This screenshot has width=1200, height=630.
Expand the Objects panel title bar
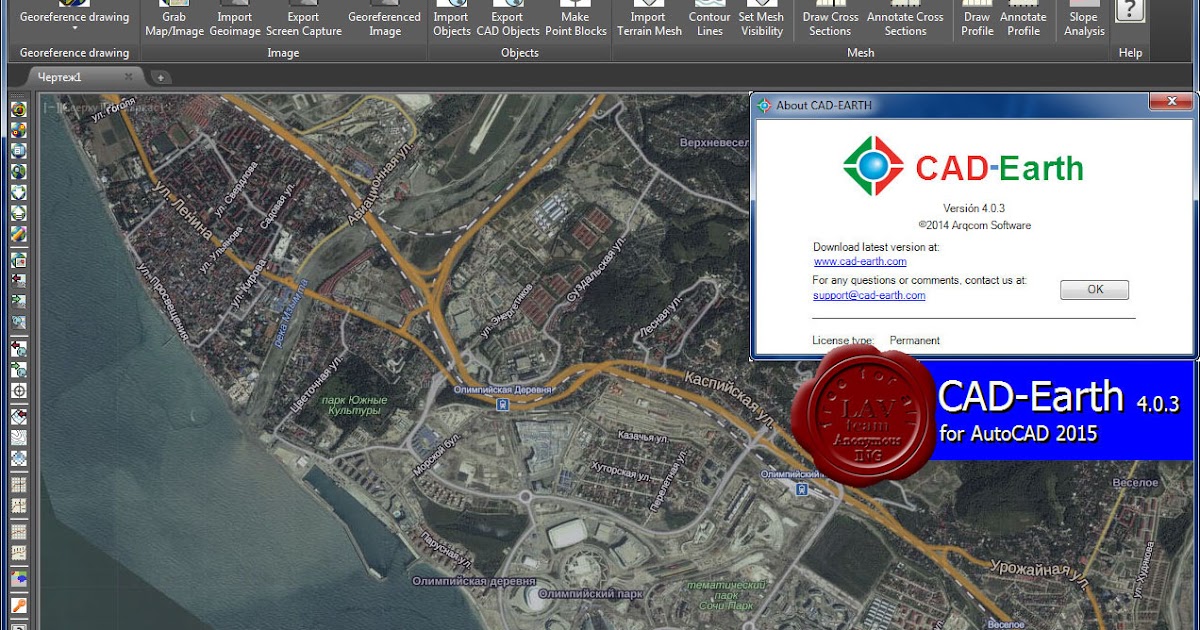click(x=519, y=53)
